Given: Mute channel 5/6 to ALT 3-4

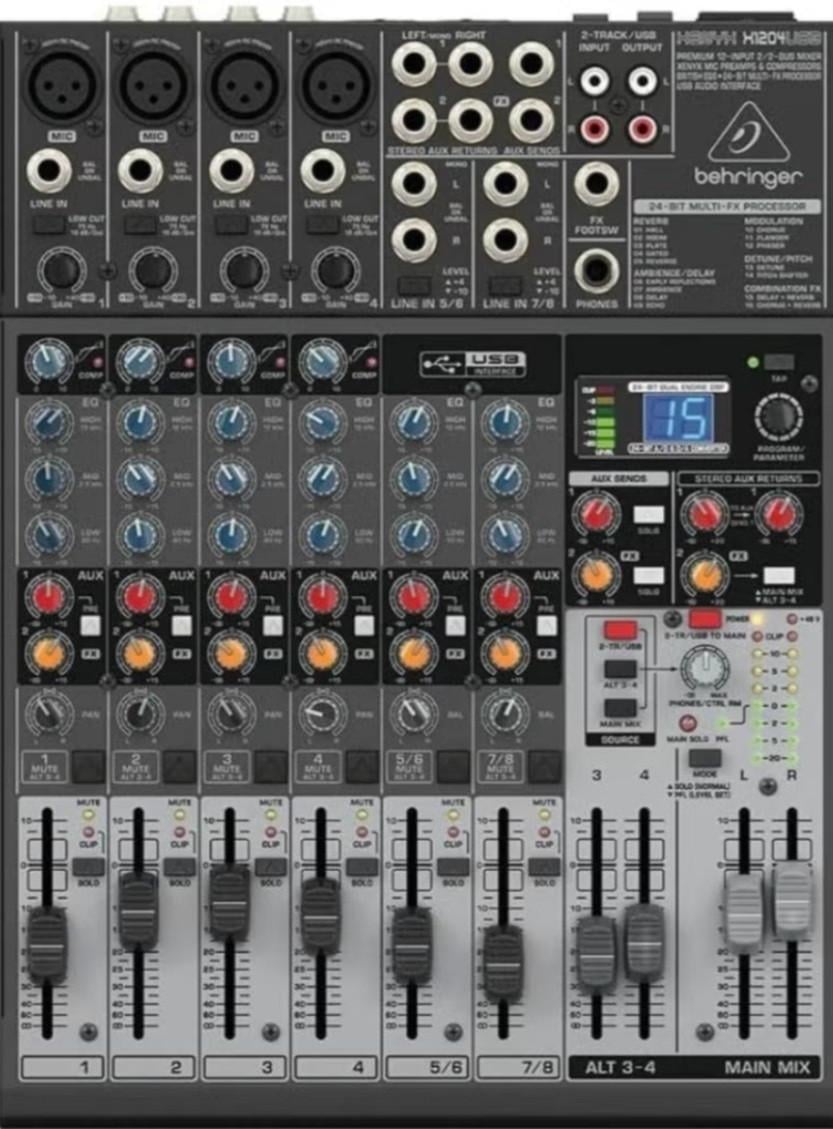Looking at the screenshot, I should (454, 768).
